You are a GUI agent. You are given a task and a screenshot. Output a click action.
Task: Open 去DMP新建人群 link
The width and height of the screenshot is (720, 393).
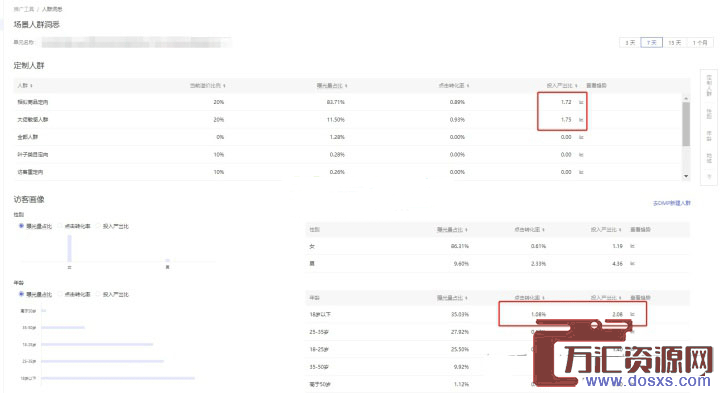pyautogui.click(x=672, y=203)
